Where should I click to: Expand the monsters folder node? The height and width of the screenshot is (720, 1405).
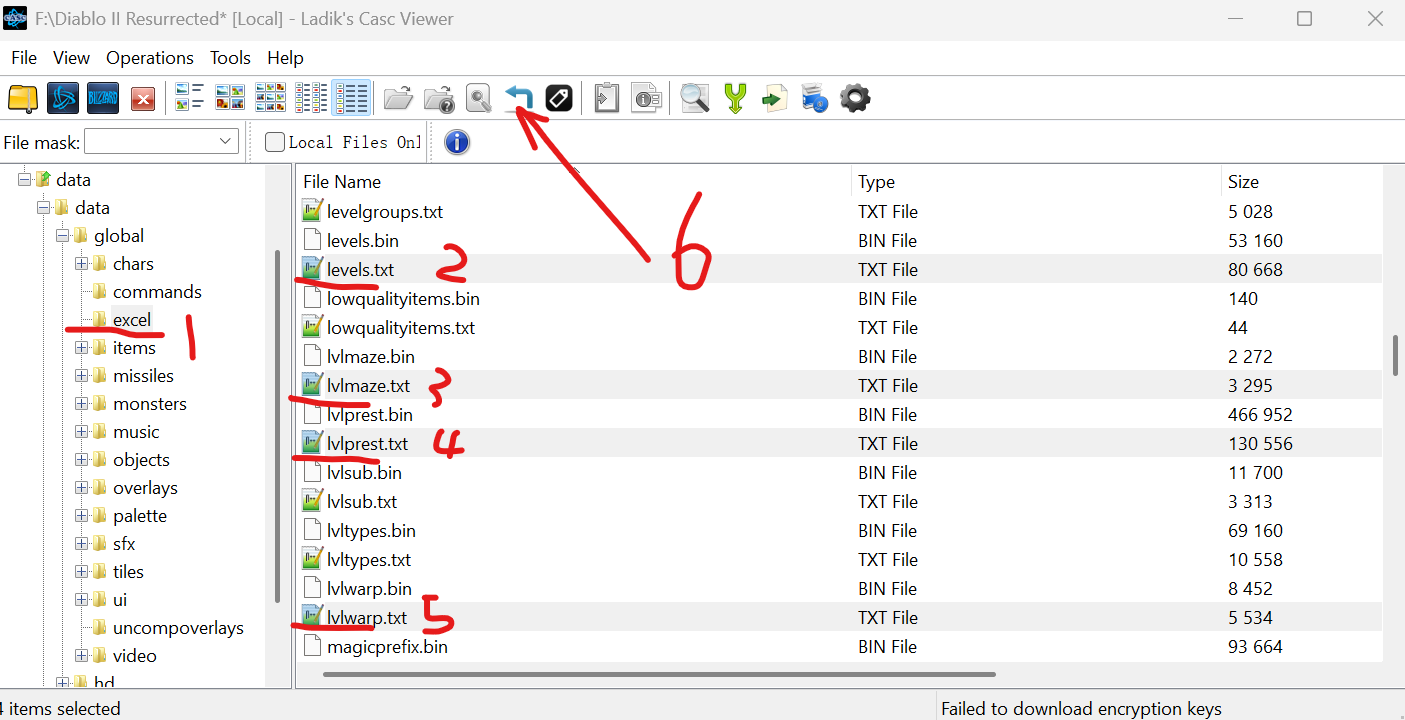point(81,404)
